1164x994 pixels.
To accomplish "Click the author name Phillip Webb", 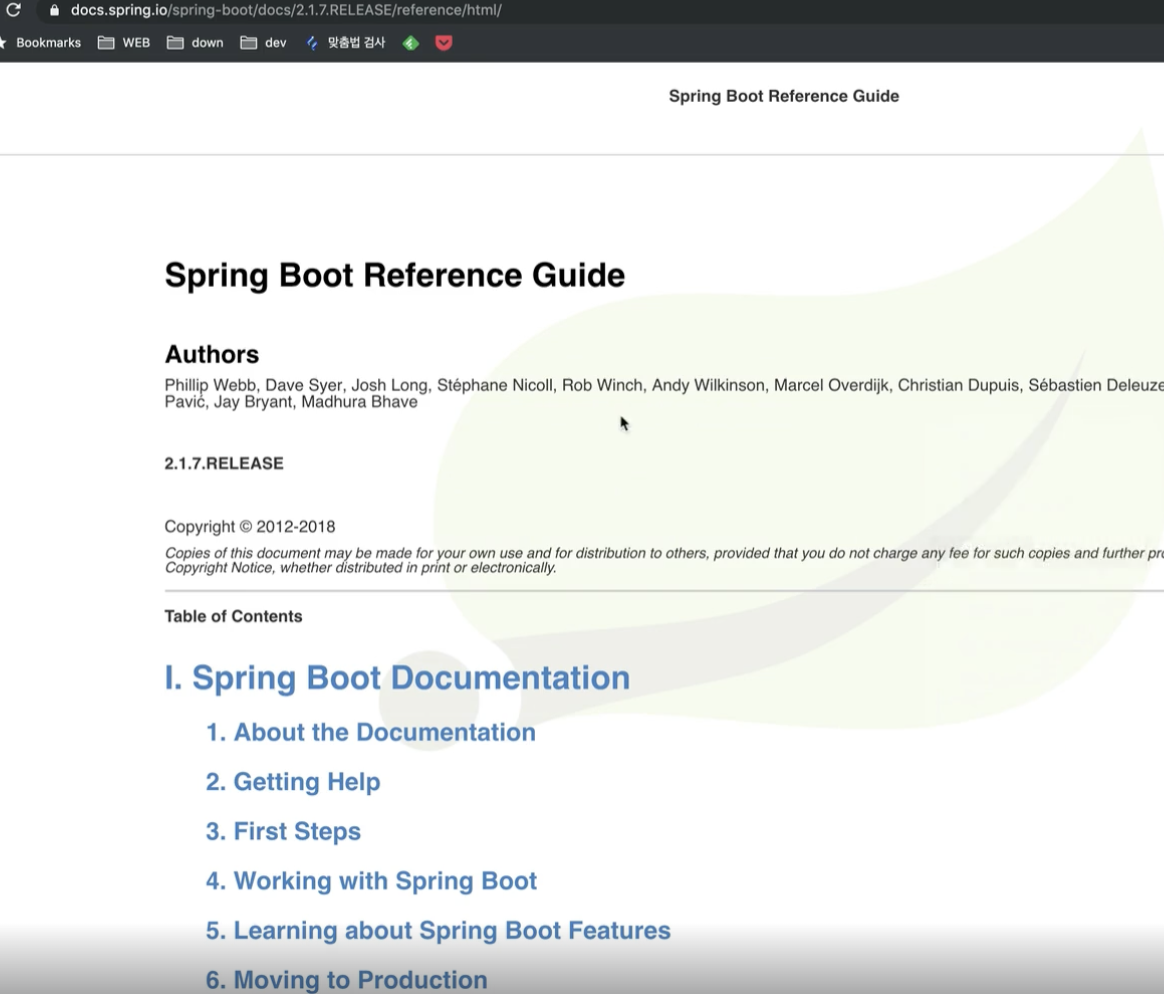I will 210,385.
